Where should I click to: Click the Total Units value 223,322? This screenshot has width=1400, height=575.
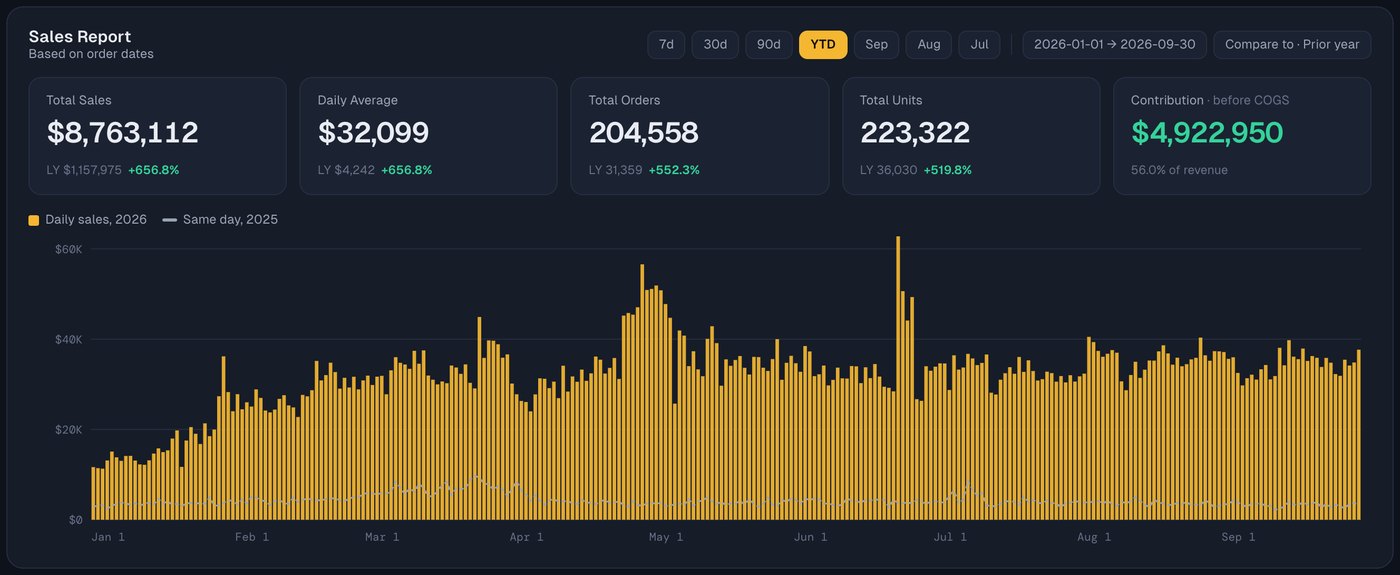pyautogui.click(x=915, y=132)
